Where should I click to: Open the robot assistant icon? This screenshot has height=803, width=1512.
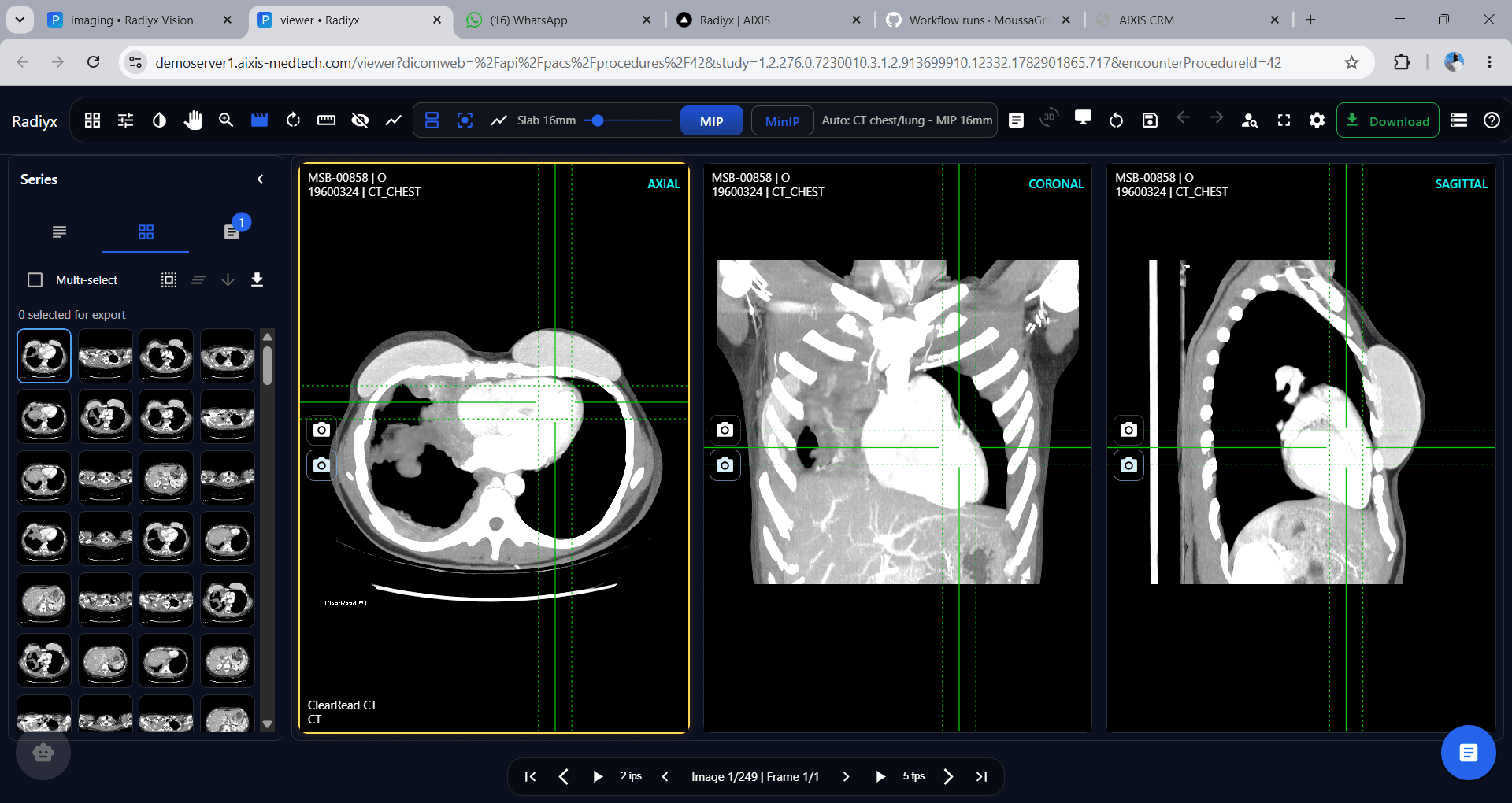pos(43,753)
